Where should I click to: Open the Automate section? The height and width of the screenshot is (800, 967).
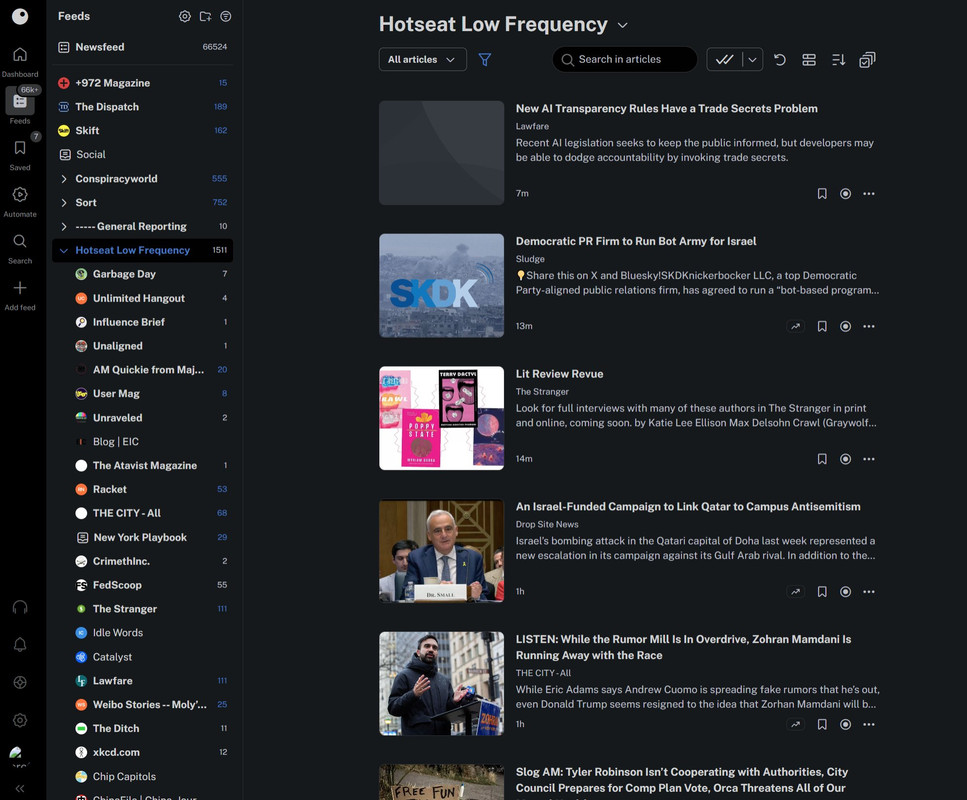[x=20, y=195]
